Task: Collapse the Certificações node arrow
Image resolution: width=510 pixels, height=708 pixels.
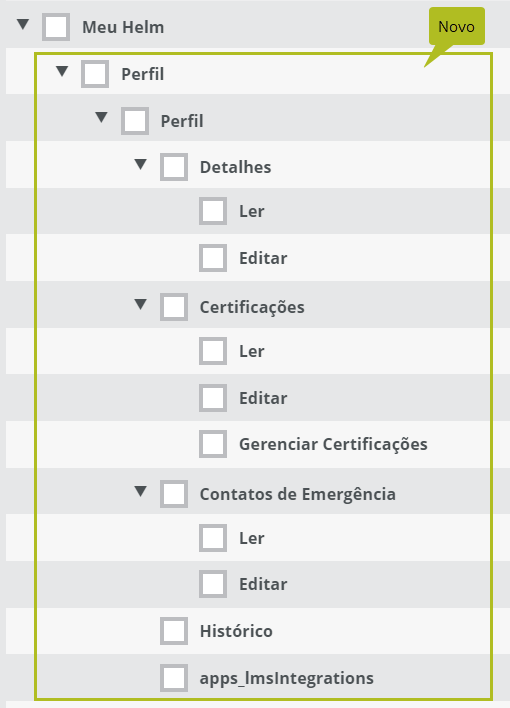Action: [x=140, y=304]
